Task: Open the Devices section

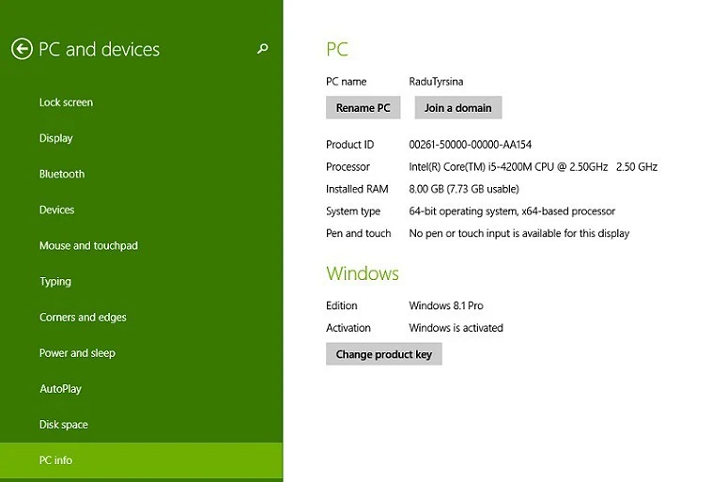Action: 57,210
